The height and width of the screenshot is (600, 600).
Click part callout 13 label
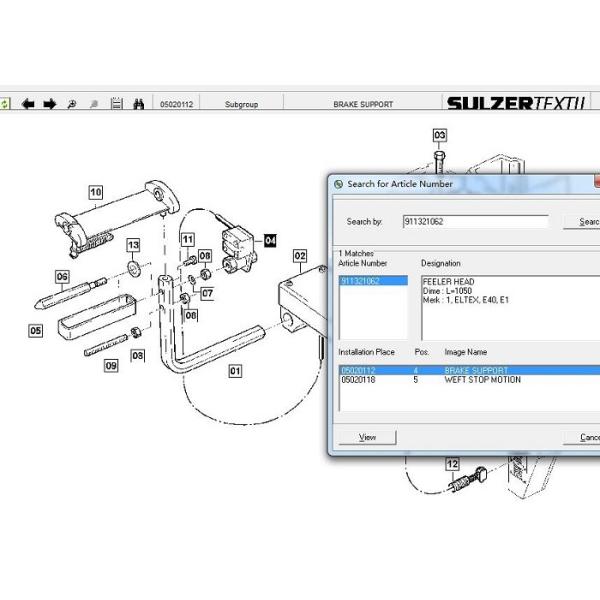click(133, 245)
